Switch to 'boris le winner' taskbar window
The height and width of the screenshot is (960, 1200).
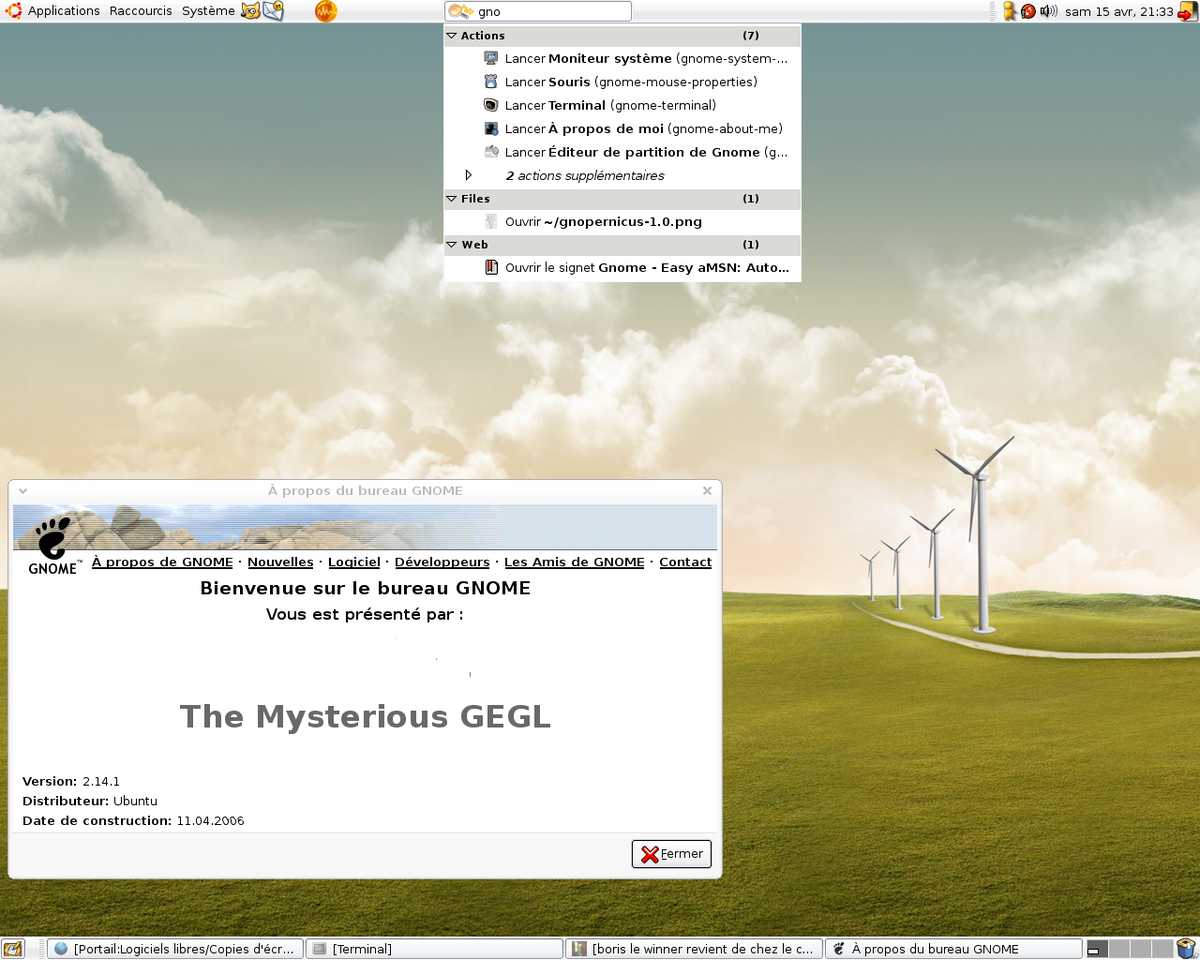(x=694, y=949)
